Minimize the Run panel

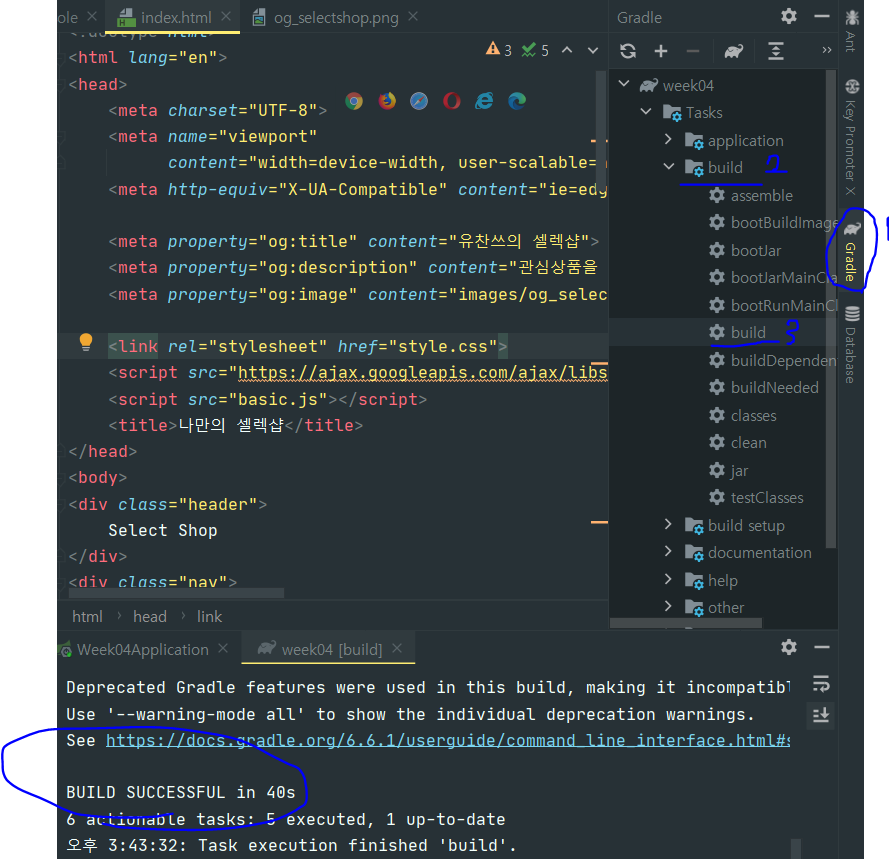822,647
